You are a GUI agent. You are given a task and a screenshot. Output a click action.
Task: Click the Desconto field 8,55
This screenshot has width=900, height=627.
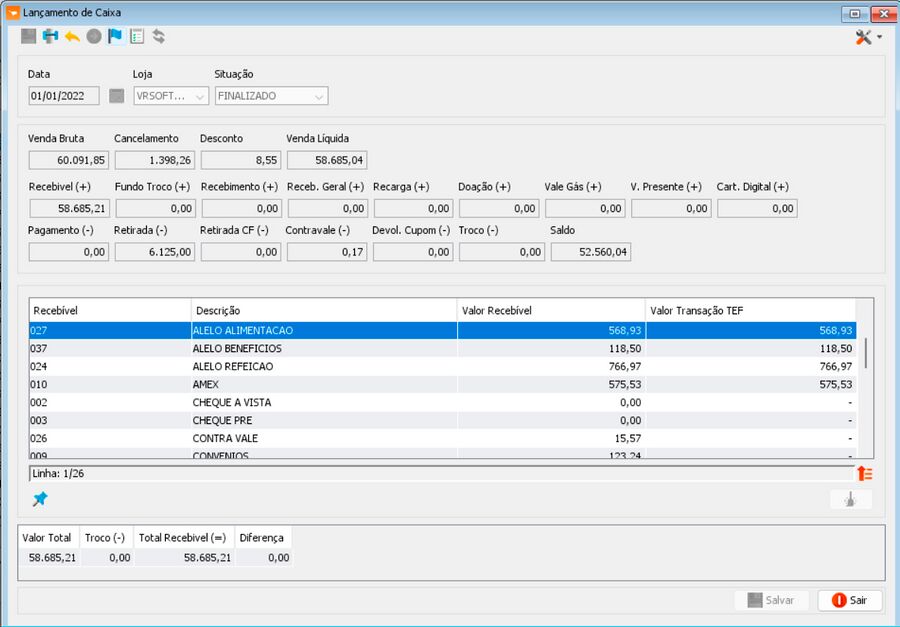[x=240, y=160]
